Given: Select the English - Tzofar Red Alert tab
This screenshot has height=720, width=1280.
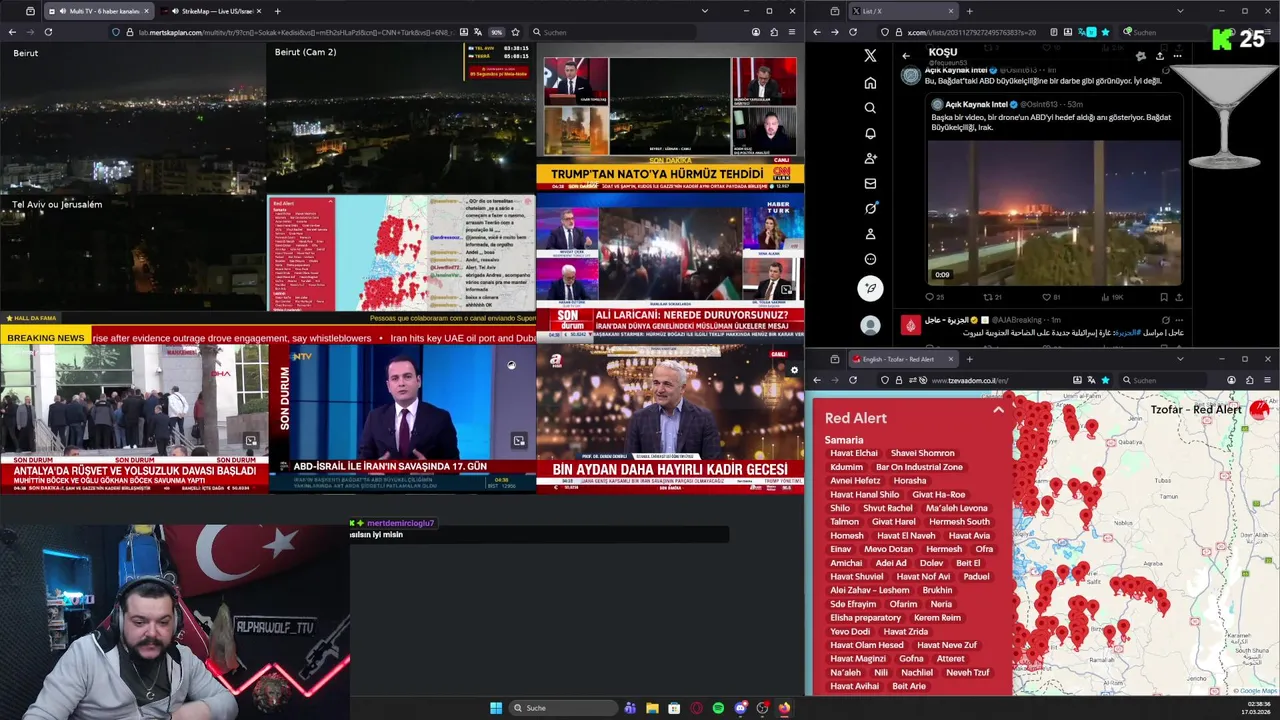Looking at the screenshot, I should coord(903,359).
